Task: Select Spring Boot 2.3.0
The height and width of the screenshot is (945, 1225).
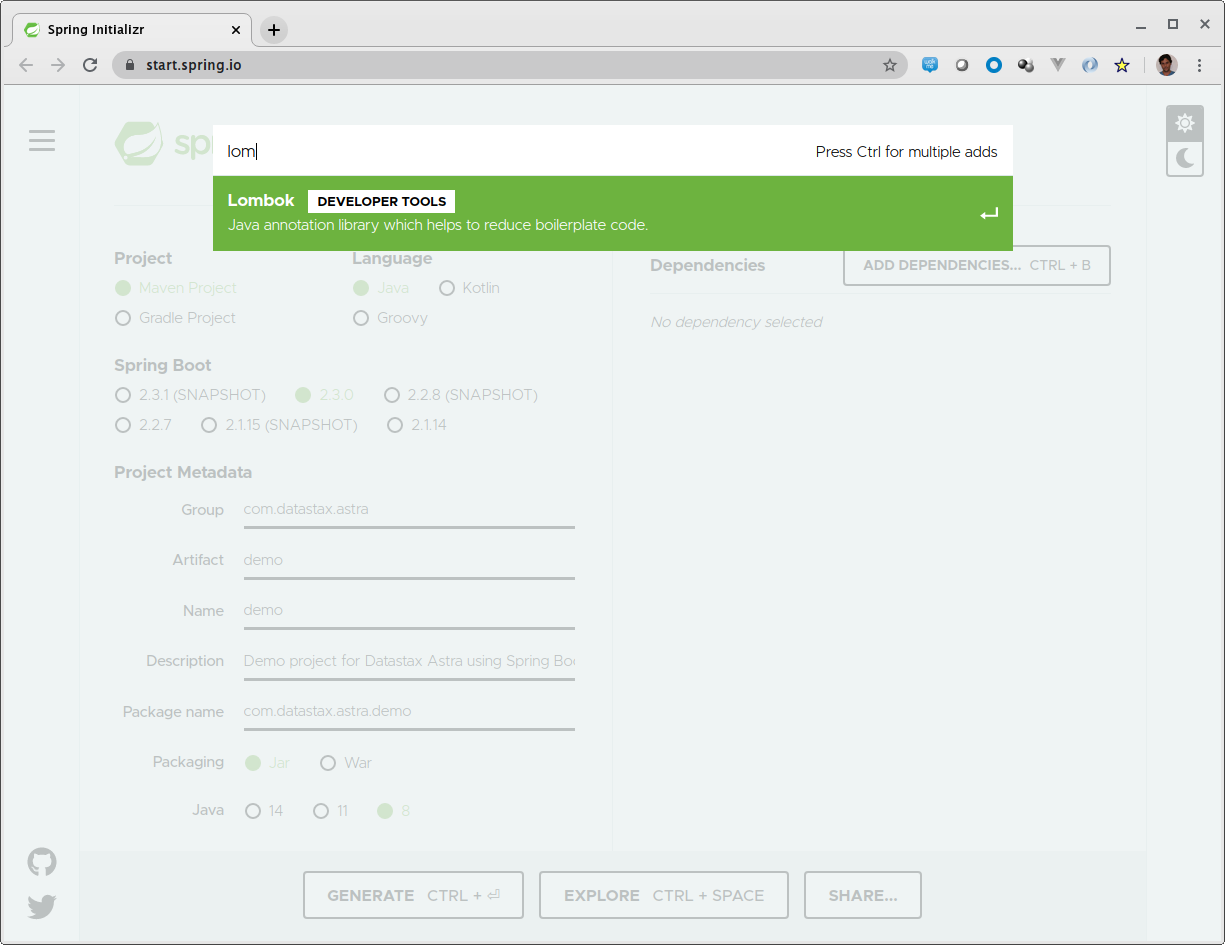Action: pyautogui.click(x=324, y=395)
